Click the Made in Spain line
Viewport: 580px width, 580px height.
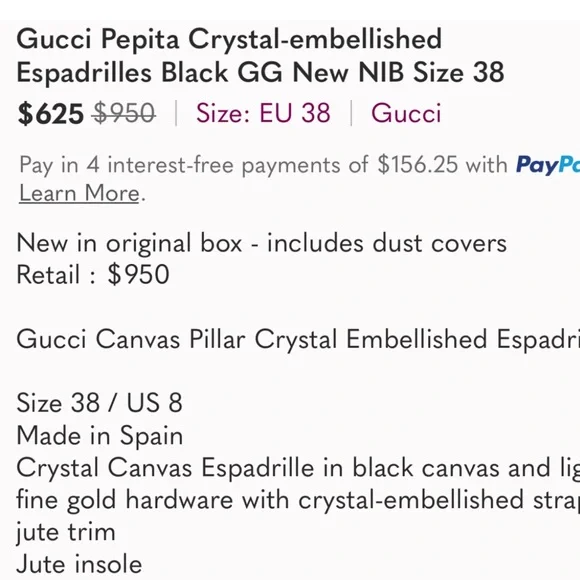pyautogui.click(x=100, y=435)
